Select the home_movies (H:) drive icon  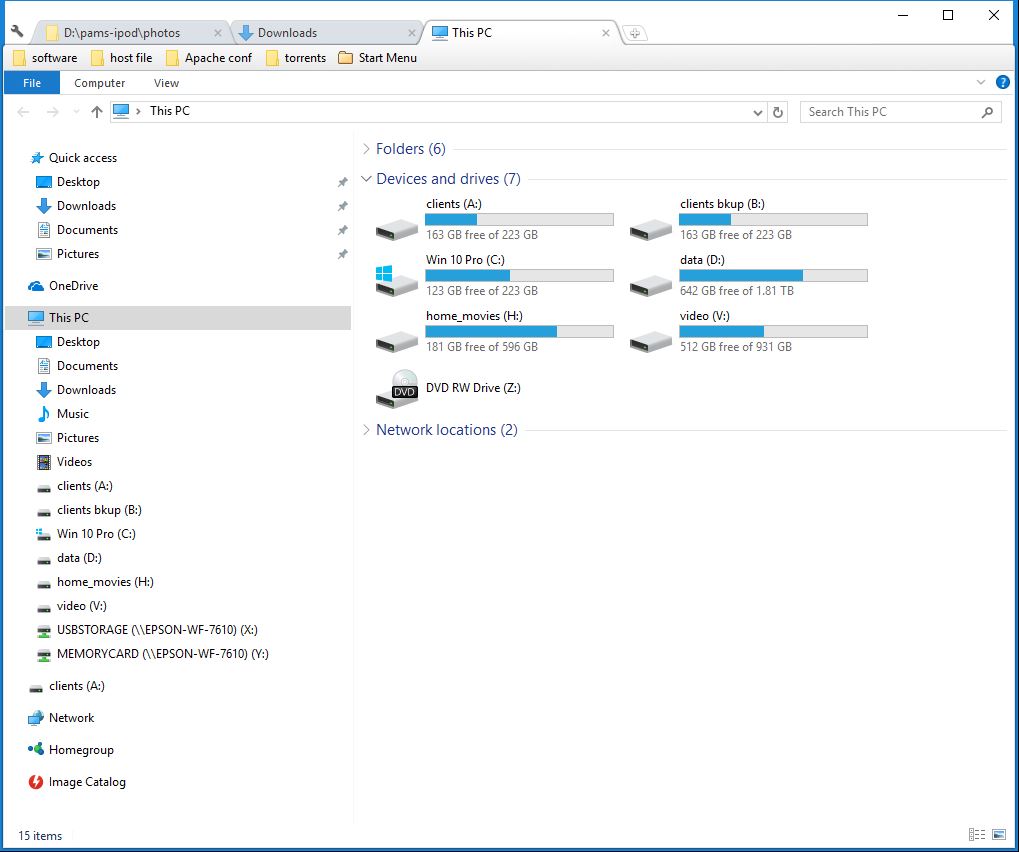(397, 341)
